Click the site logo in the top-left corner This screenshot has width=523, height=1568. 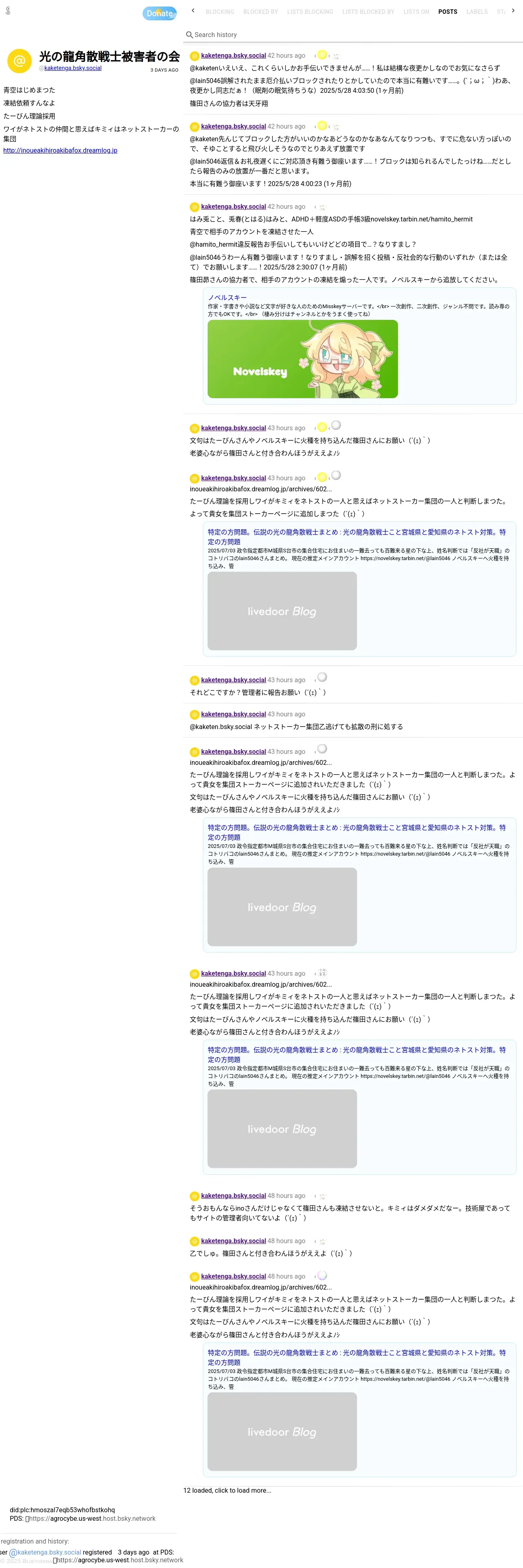8,10
